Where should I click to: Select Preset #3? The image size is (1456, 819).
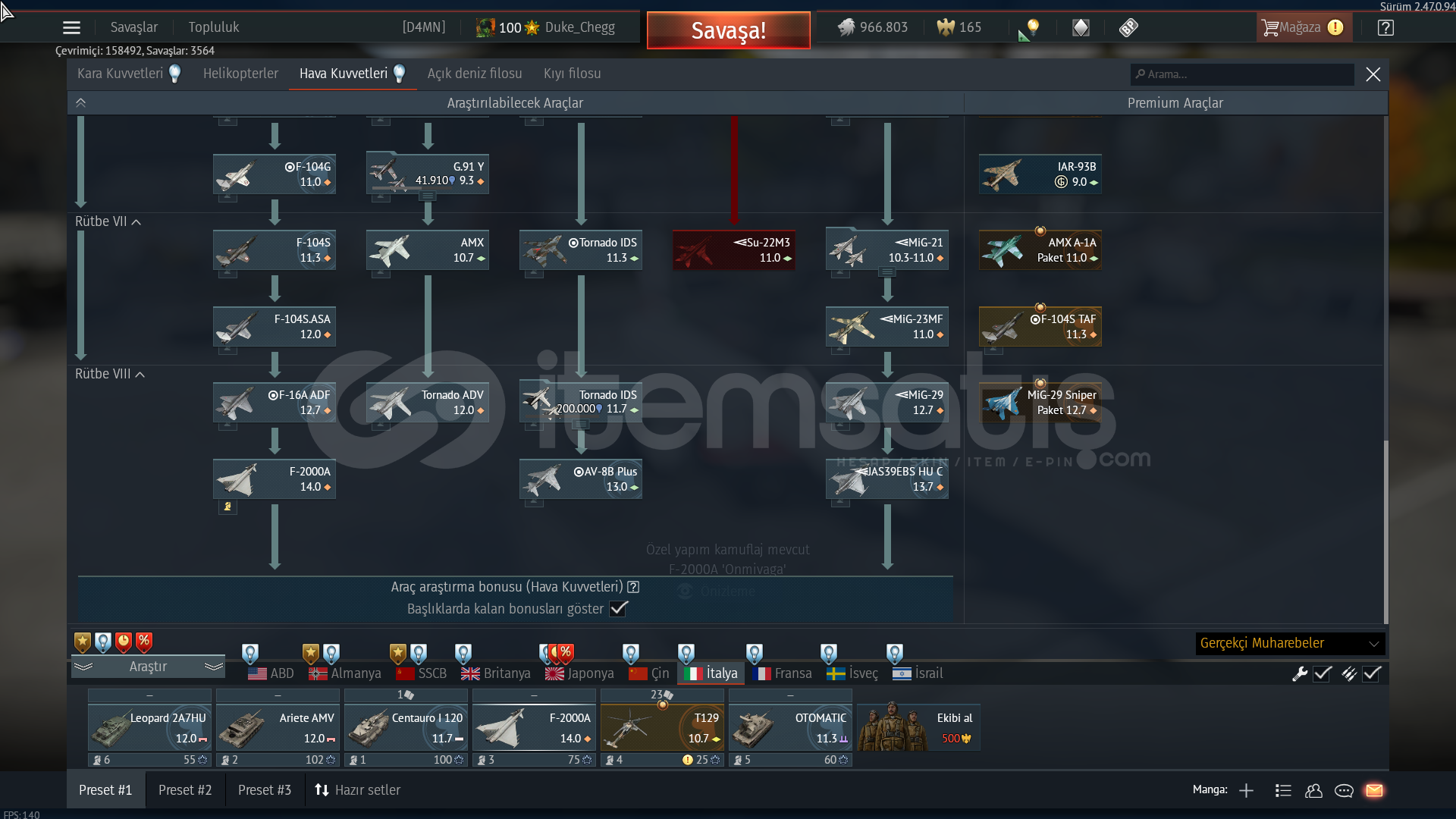pyautogui.click(x=265, y=790)
